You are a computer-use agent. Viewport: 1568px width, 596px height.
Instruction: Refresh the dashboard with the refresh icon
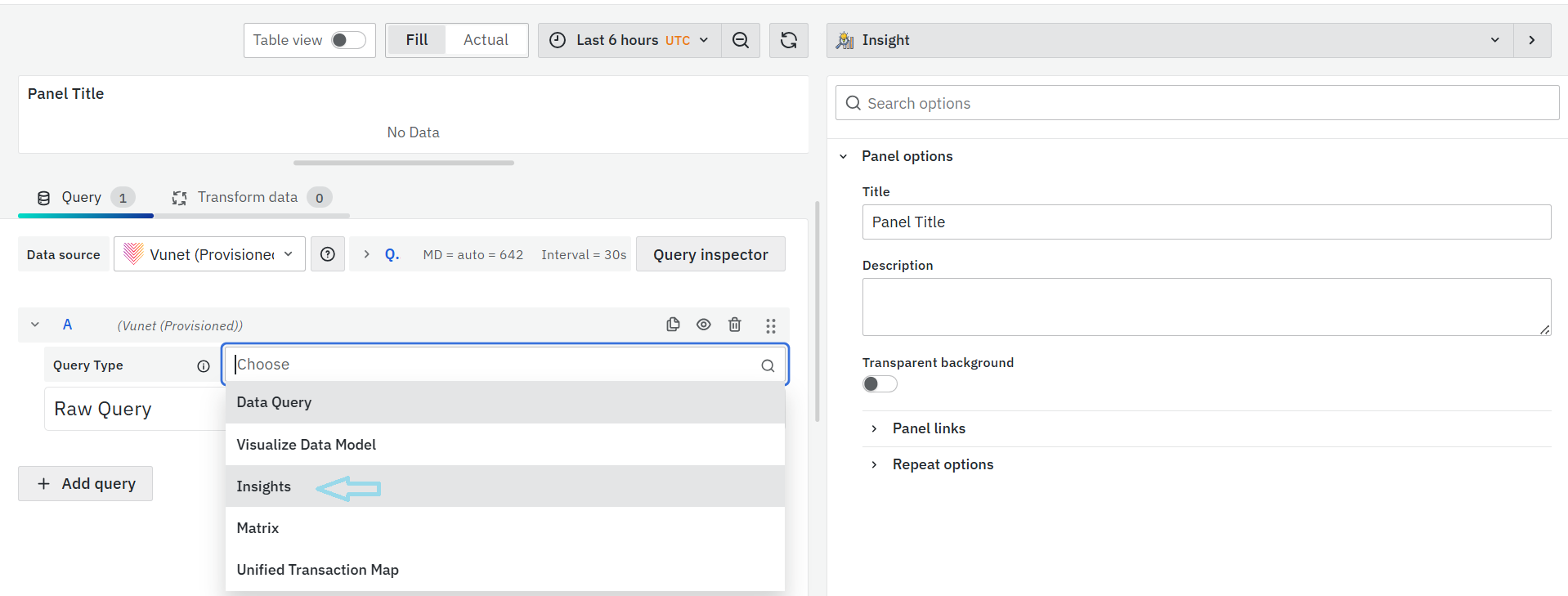click(788, 40)
